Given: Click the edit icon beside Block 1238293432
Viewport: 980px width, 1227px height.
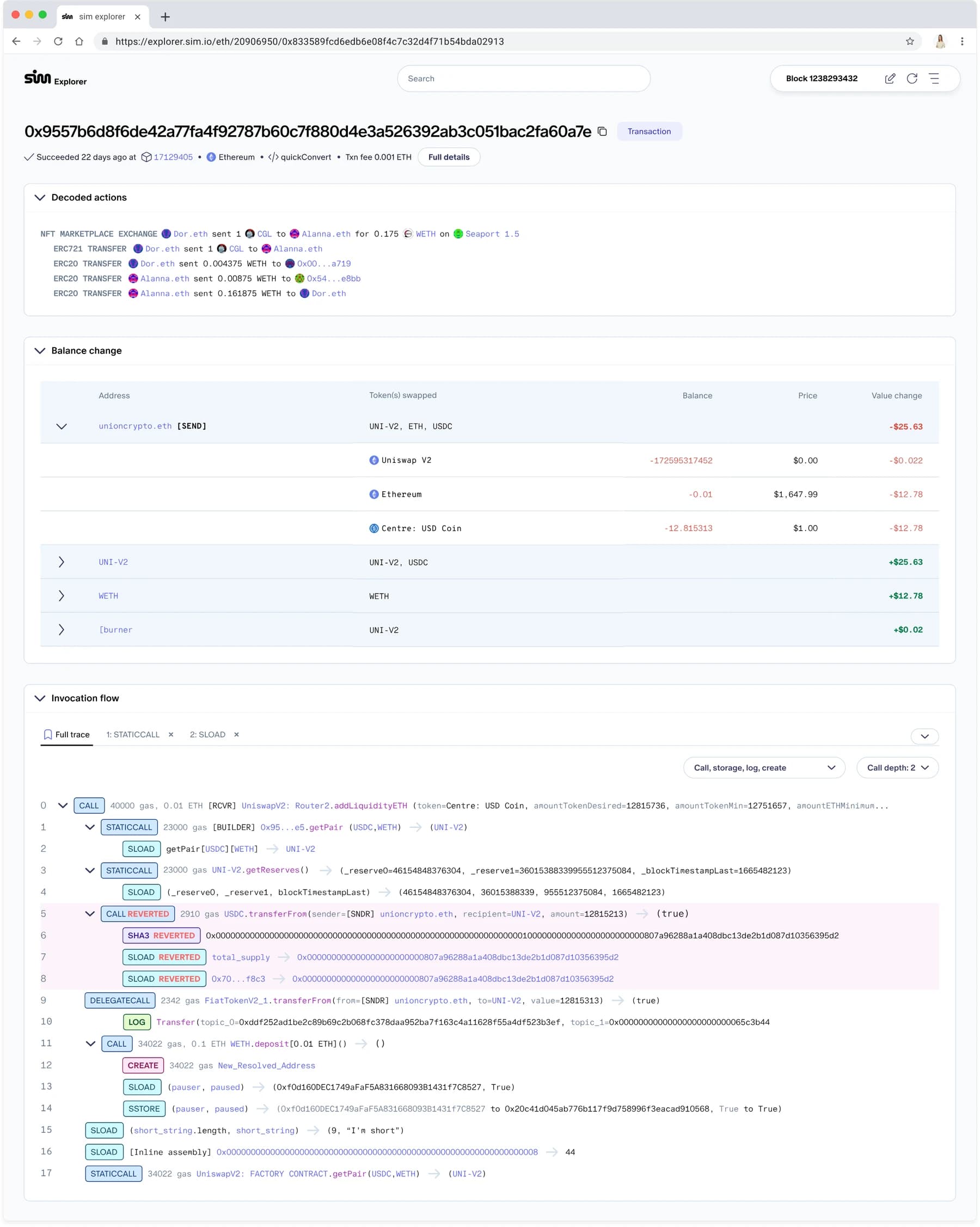Looking at the screenshot, I should pyautogui.click(x=890, y=78).
